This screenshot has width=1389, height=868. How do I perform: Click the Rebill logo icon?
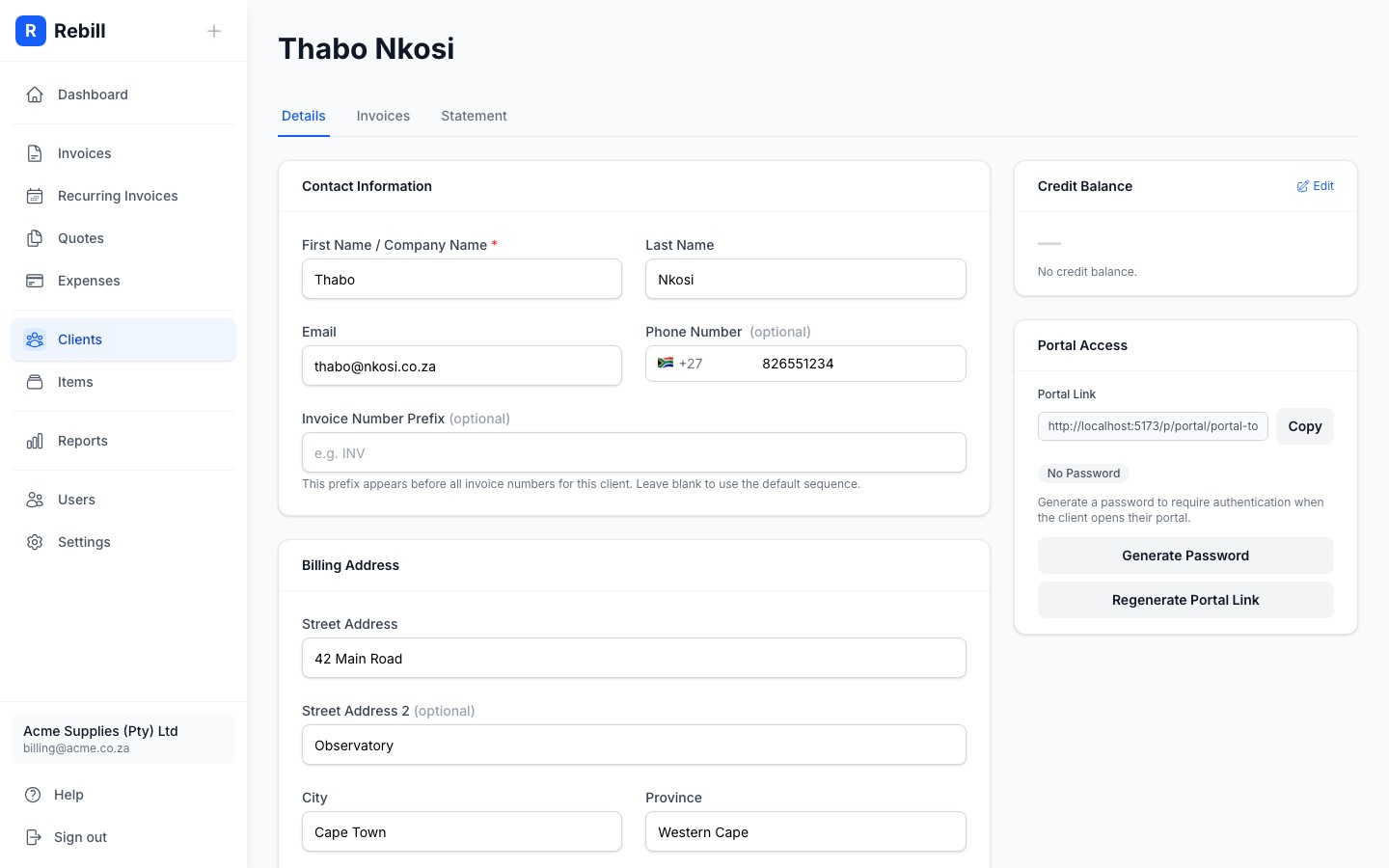(31, 31)
